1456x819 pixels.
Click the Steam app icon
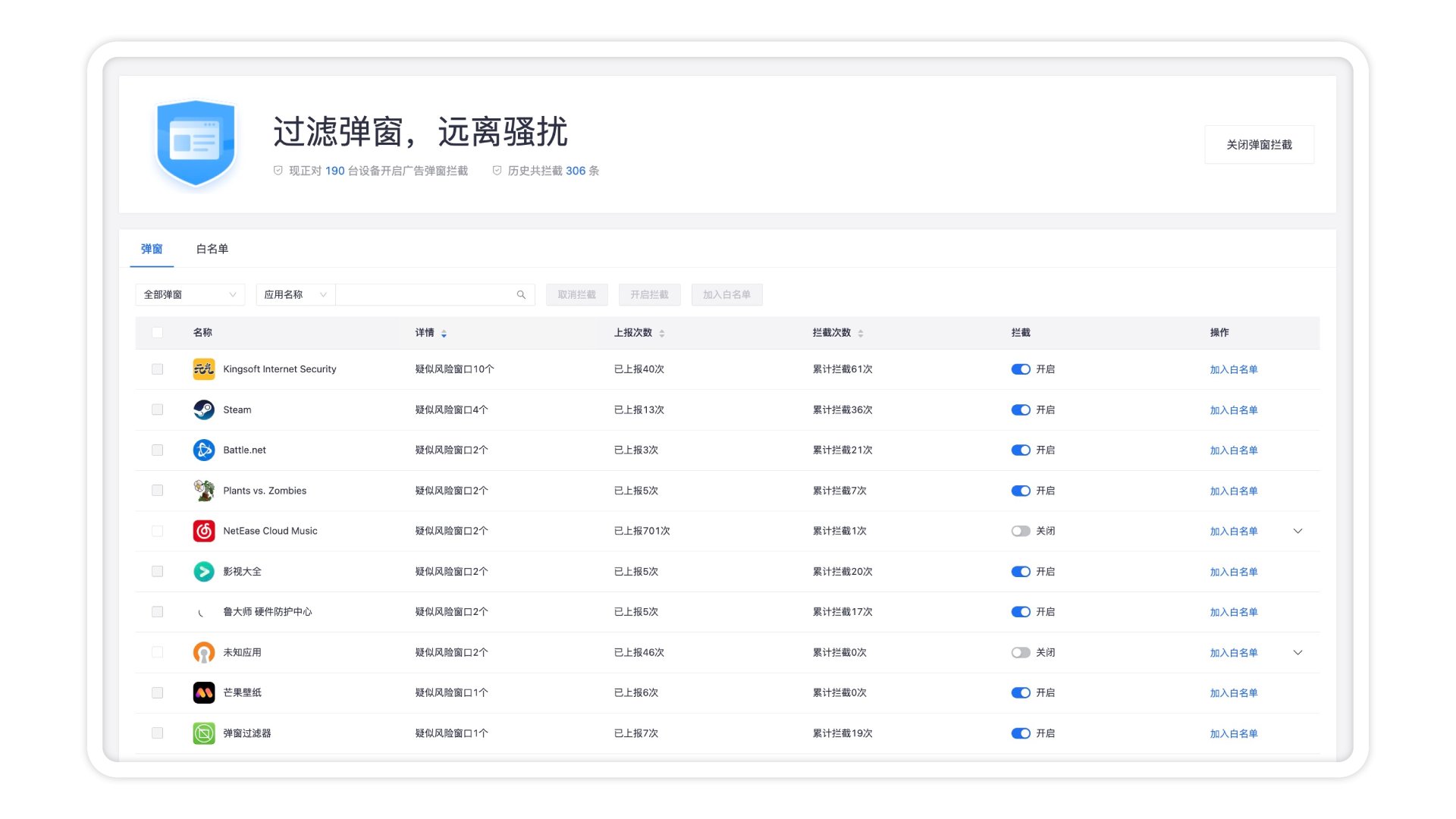[203, 409]
